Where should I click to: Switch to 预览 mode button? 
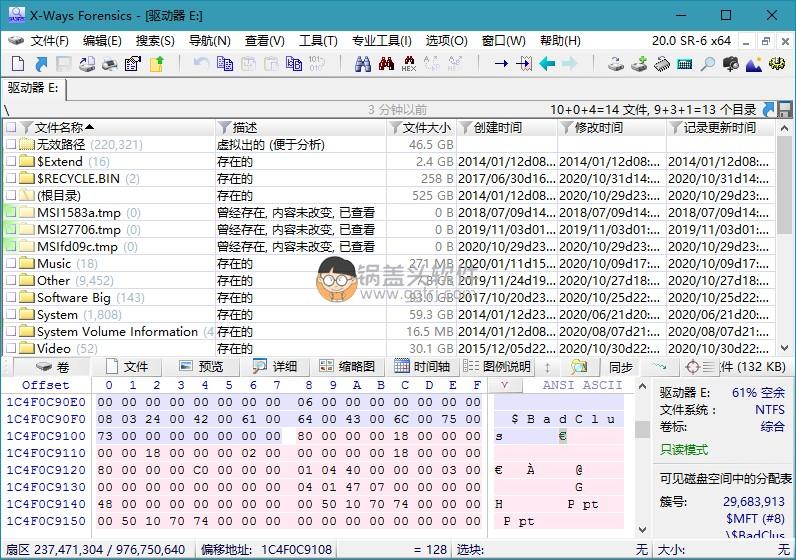click(x=201, y=367)
